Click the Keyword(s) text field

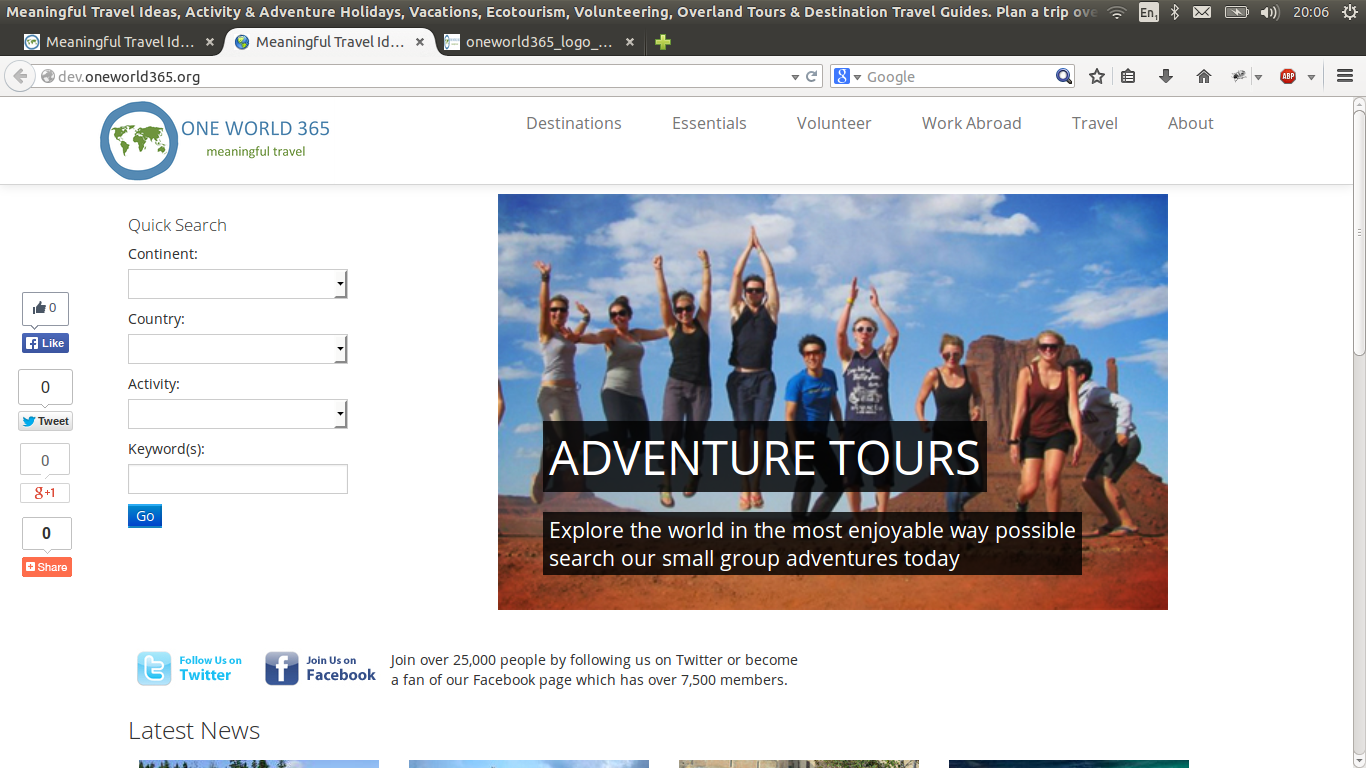click(x=237, y=479)
